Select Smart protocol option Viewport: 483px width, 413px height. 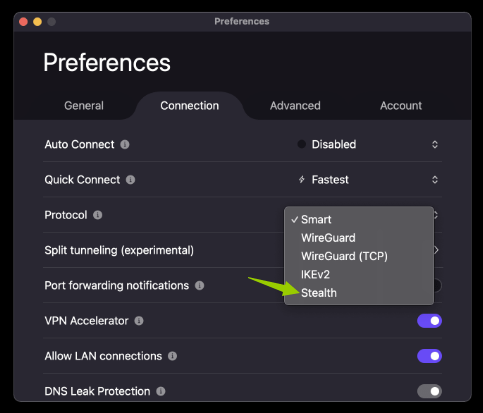359,219
